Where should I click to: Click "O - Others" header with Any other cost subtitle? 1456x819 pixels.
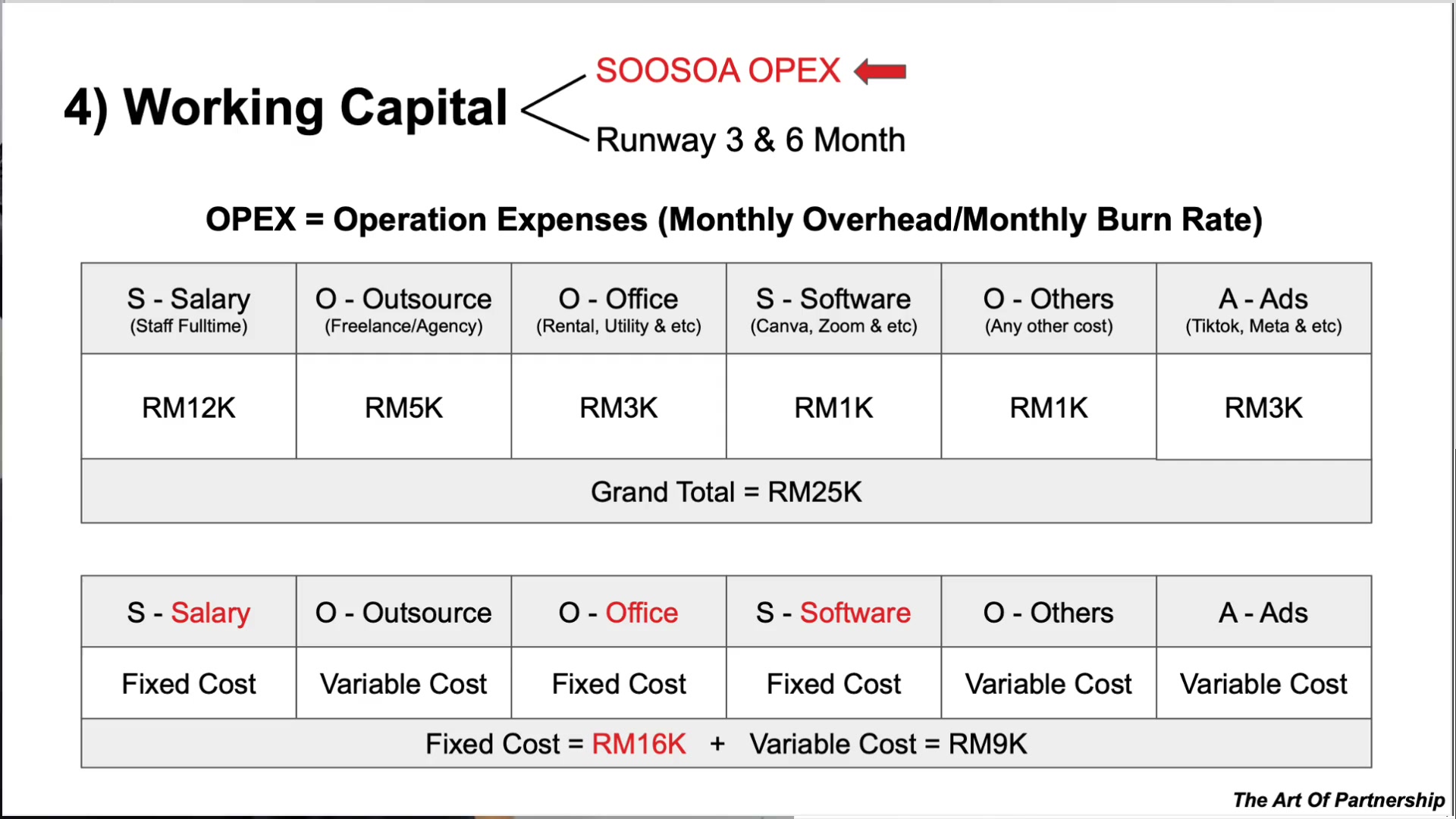(1049, 309)
